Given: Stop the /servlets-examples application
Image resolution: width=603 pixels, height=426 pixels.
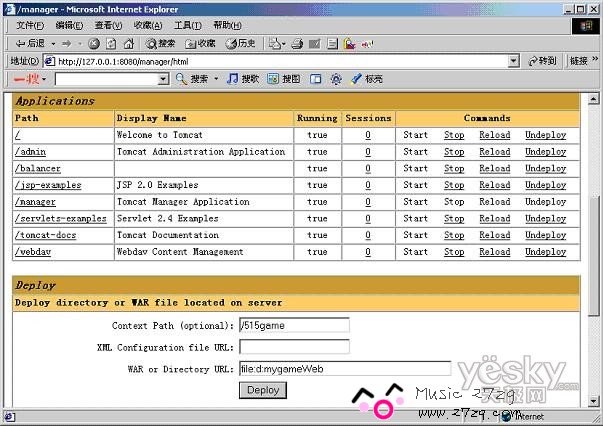Looking at the screenshot, I should (x=454, y=218).
